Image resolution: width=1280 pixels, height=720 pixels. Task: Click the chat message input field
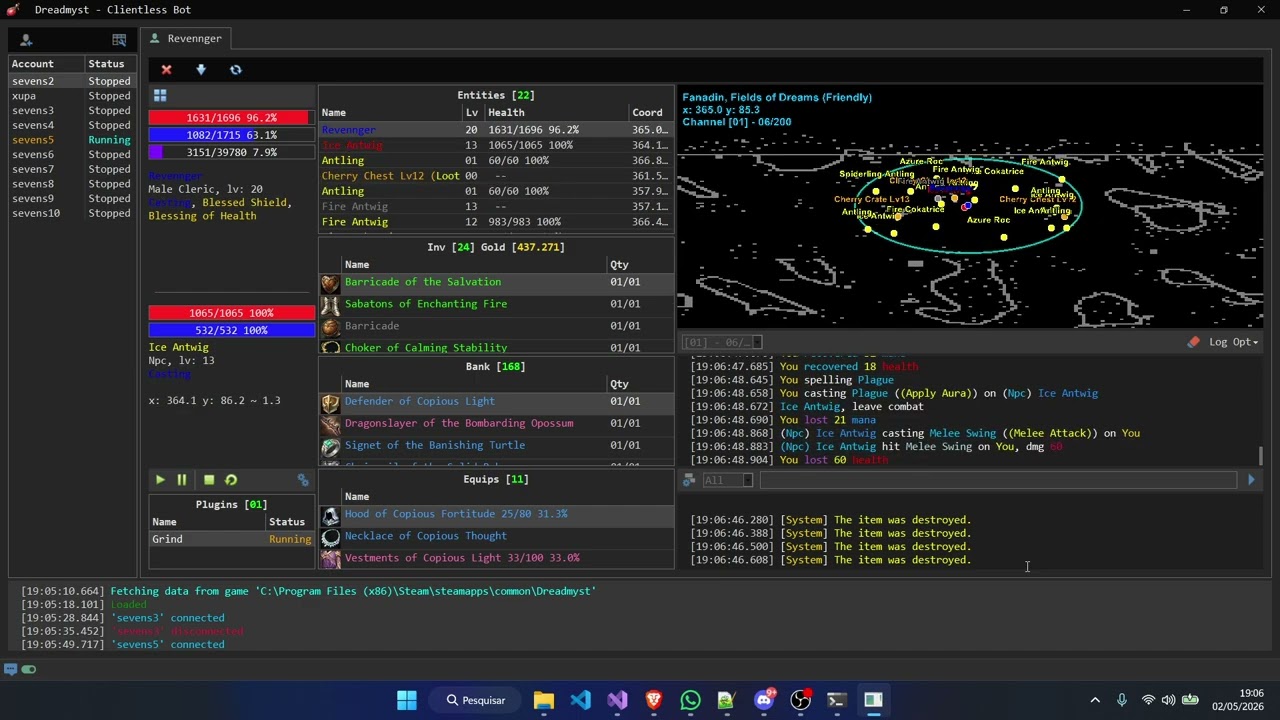[x=998, y=480]
